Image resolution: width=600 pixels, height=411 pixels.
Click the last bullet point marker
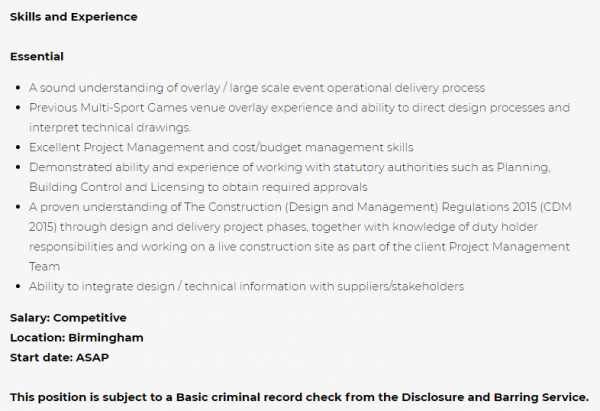[18, 287]
